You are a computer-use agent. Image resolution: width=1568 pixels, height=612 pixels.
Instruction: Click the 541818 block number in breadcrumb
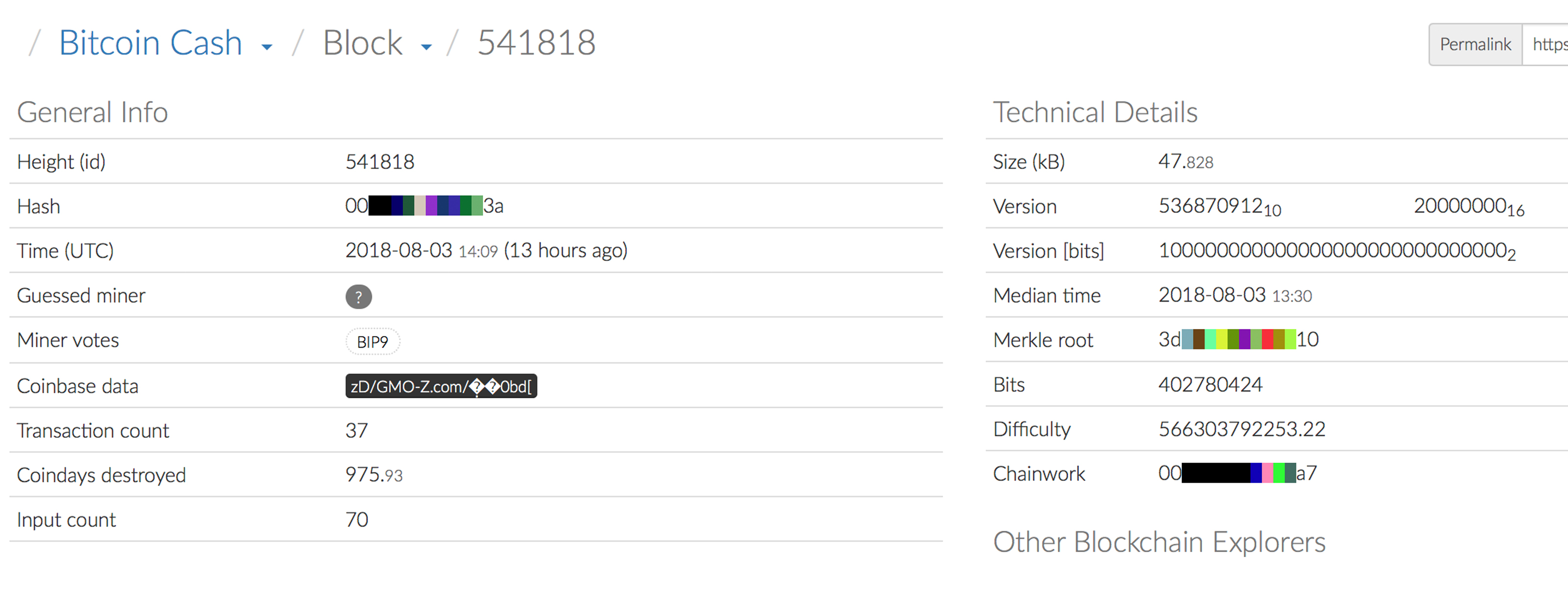coord(536,43)
